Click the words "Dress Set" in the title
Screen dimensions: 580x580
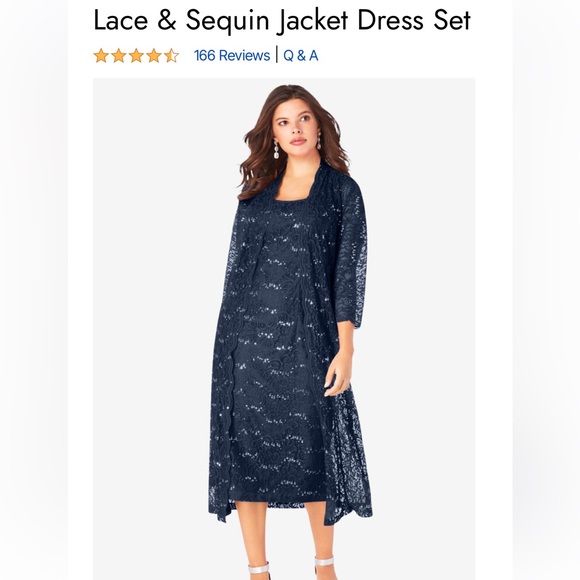414,20
